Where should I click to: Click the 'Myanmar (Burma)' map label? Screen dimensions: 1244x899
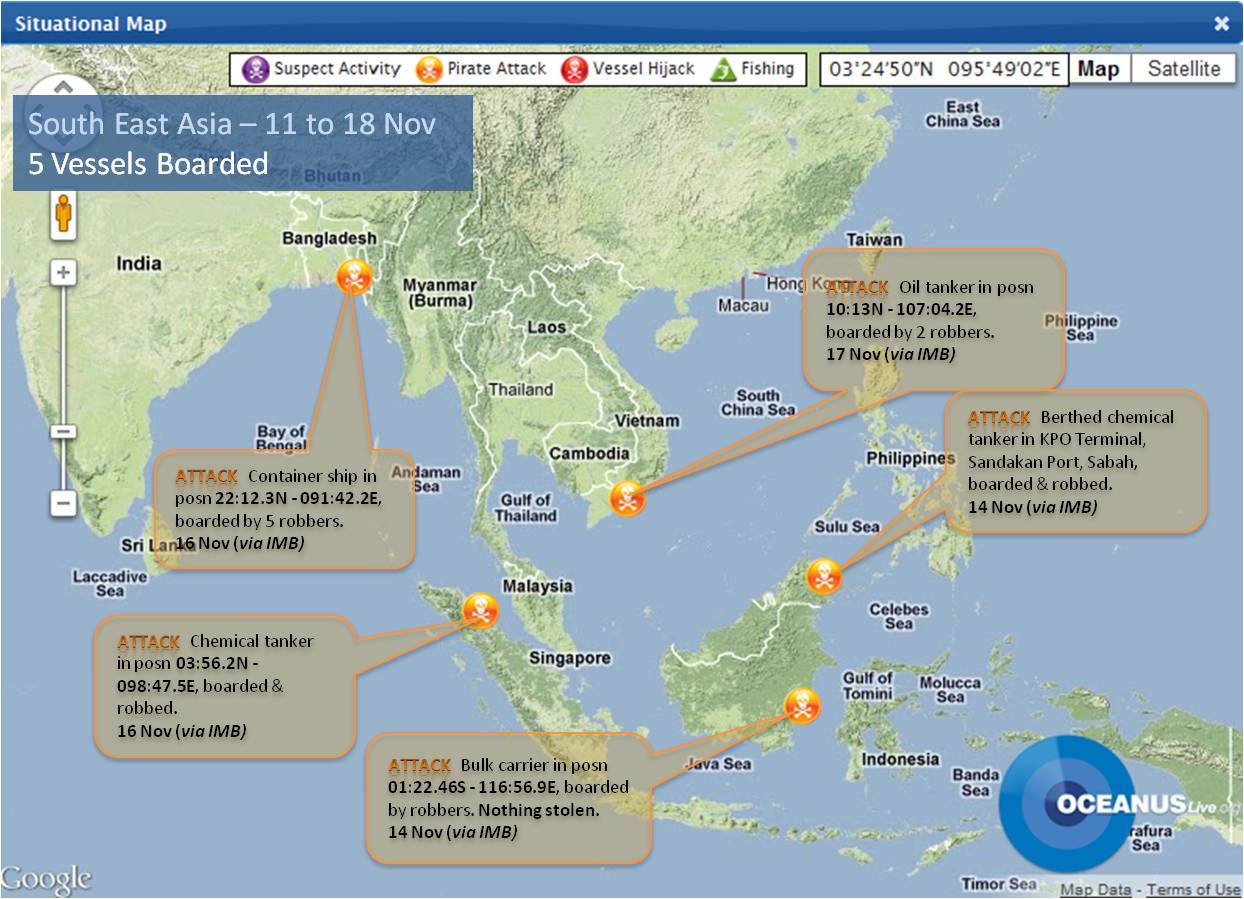pyautogui.click(x=439, y=293)
